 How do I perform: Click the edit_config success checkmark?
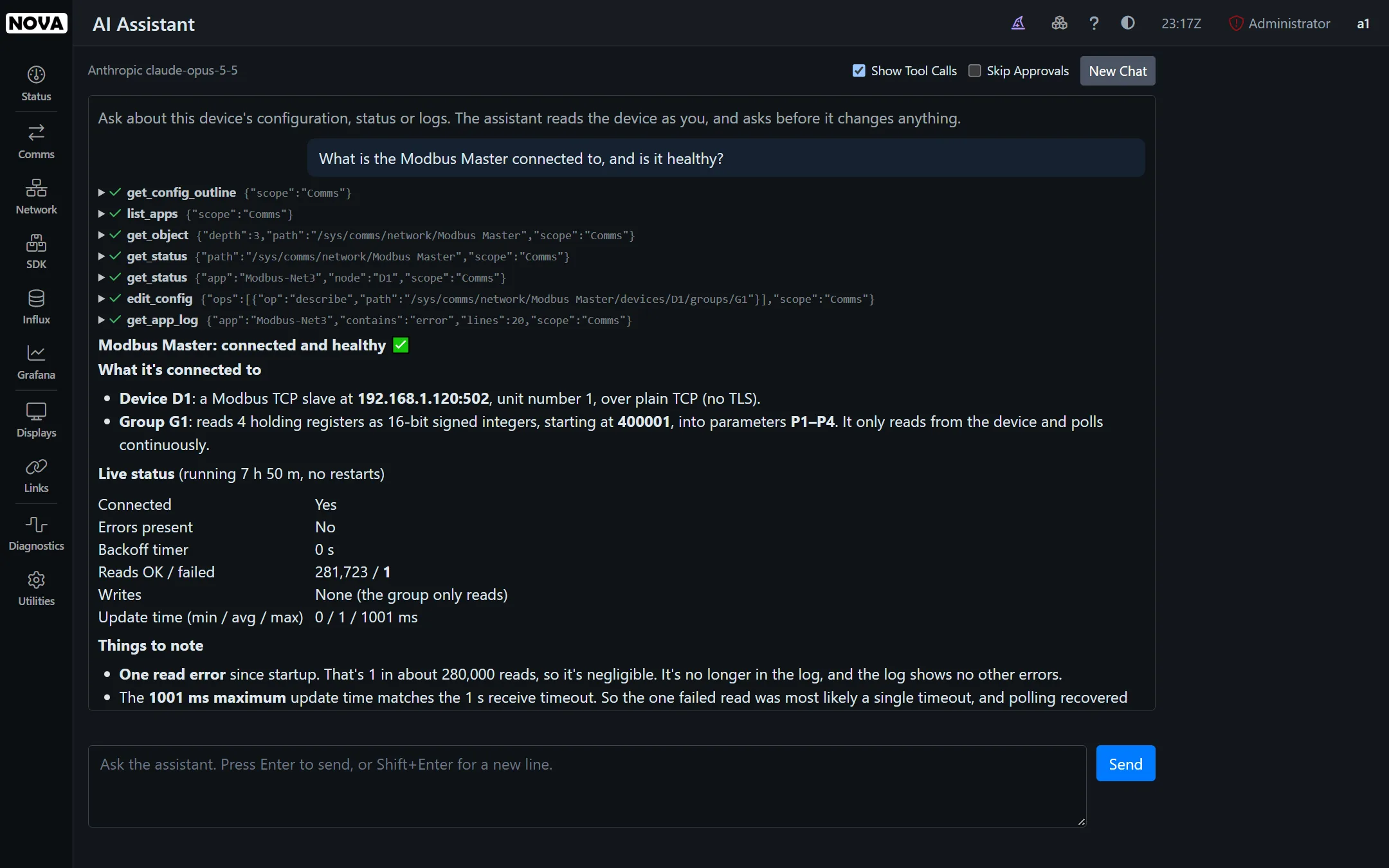pos(115,298)
